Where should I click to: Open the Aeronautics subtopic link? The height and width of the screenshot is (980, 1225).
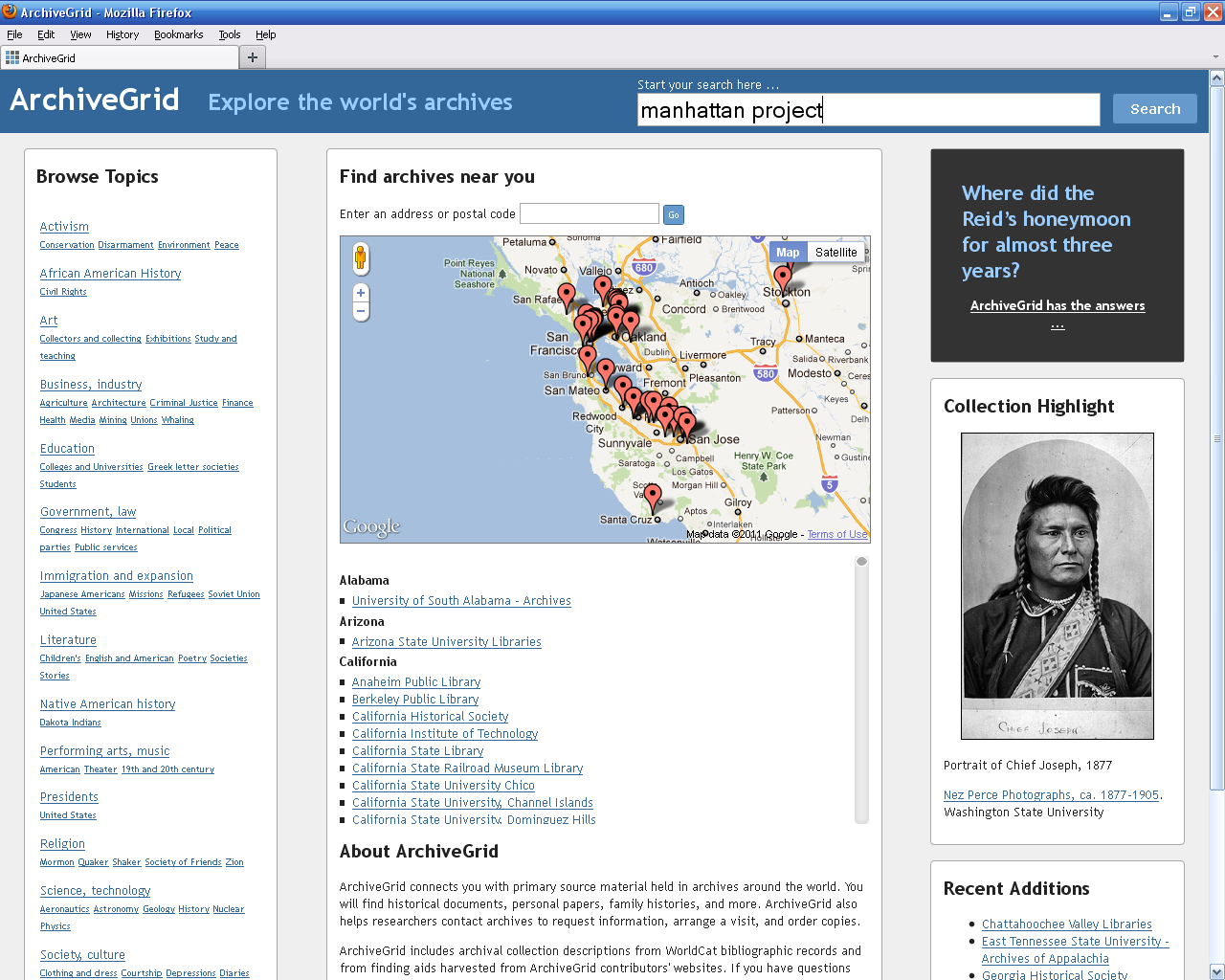point(64,909)
